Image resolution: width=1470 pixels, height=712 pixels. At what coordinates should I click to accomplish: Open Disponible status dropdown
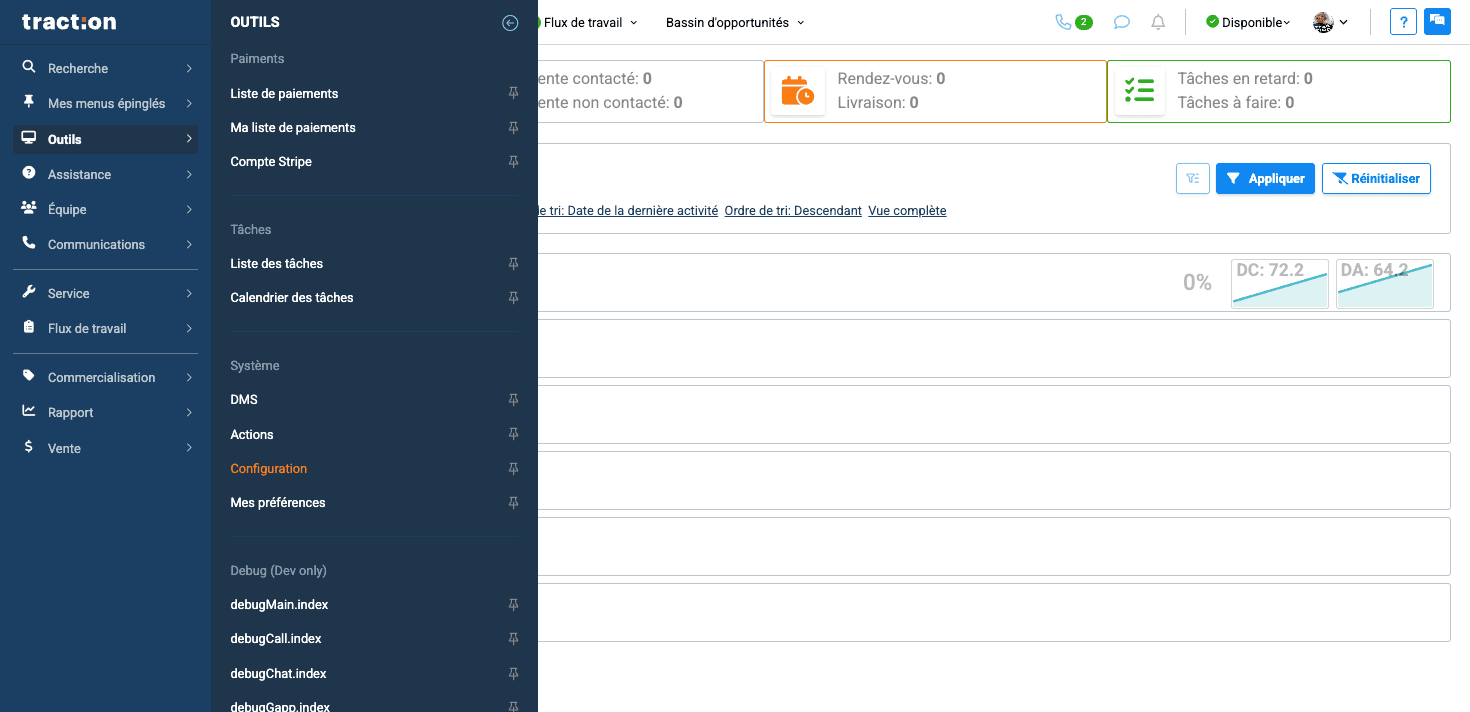(1248, 22)
